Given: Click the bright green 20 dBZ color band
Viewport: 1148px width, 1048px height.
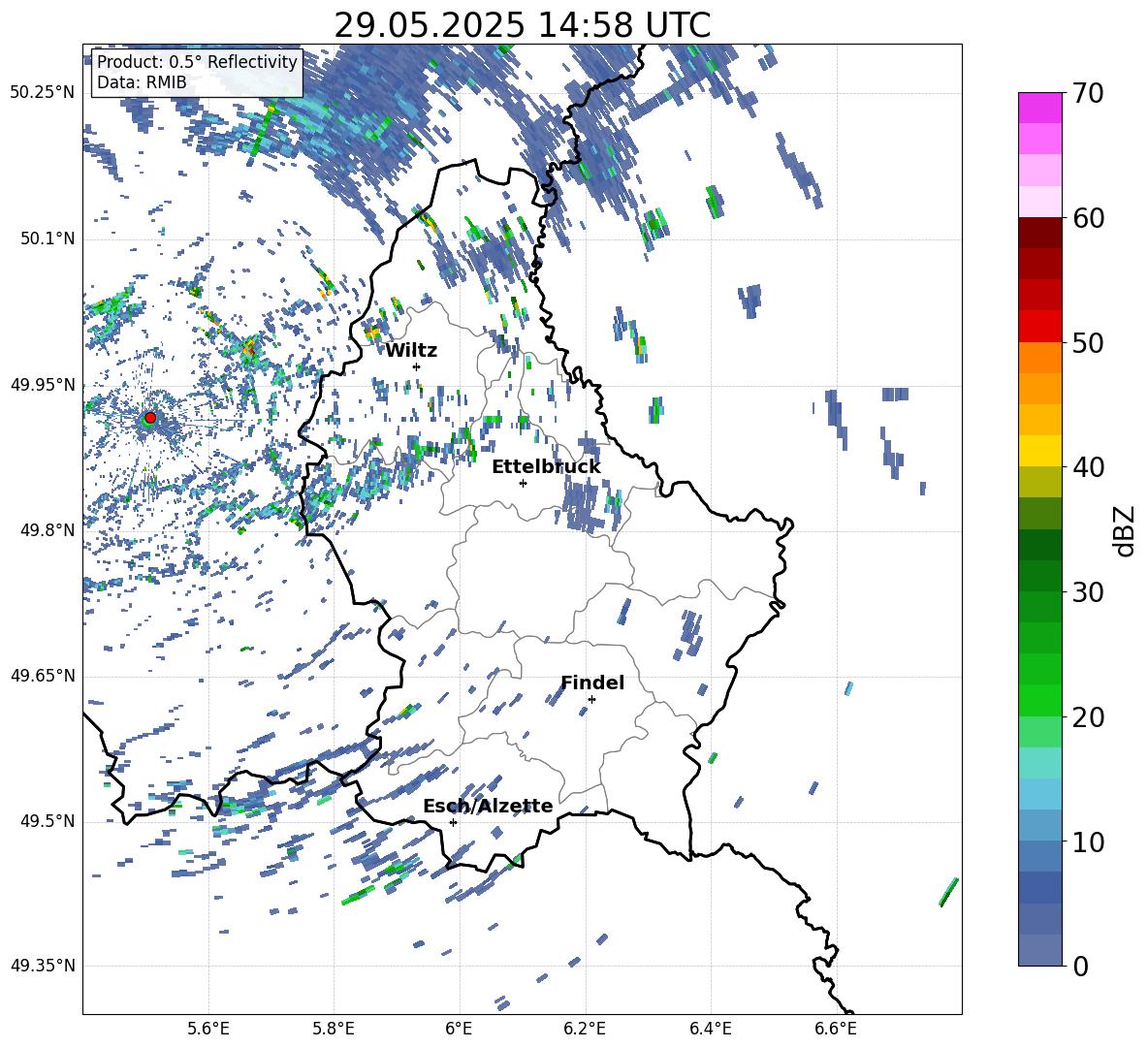Looking at the screenshot, I should pos(1039,700).
